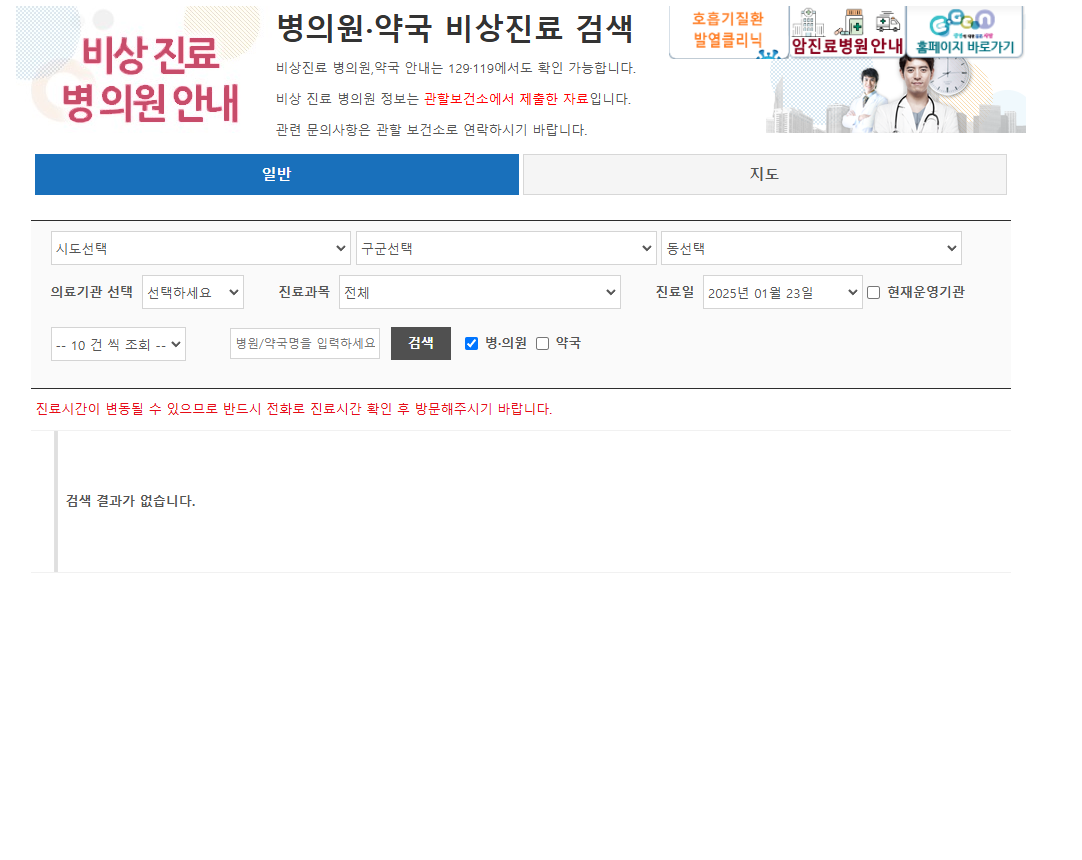Expand the 진료과목 전체 dropdown

[x=480, y=293]
